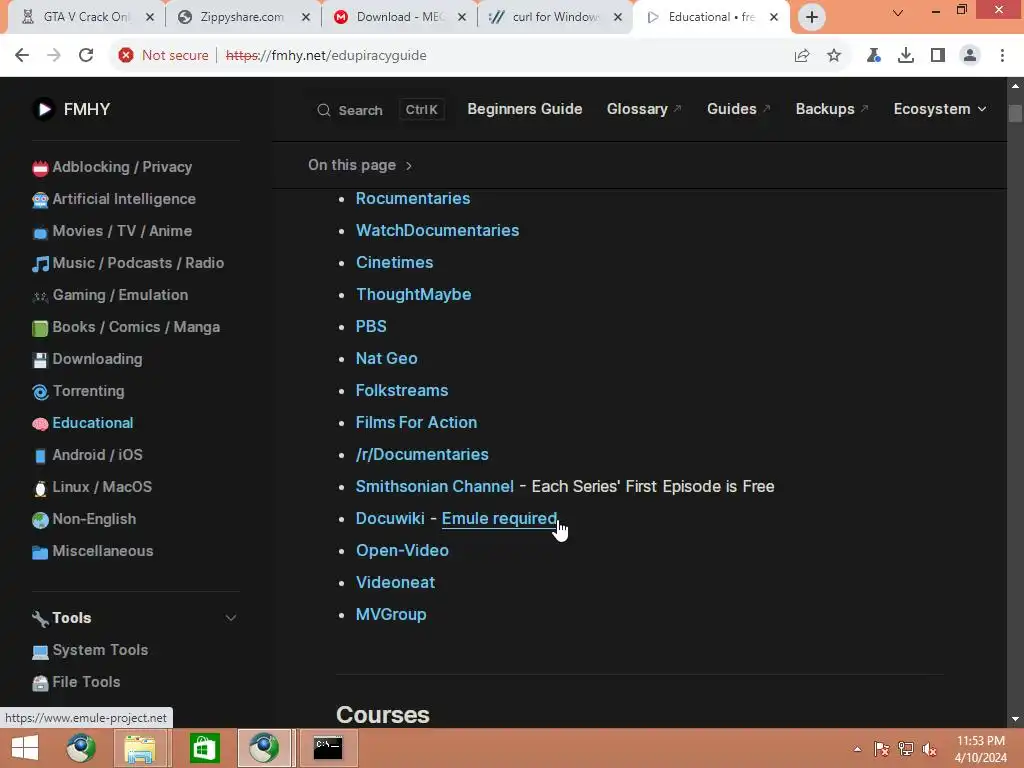Image resolution: width=1024 pixels, height=768 pixels.
Task: Open the Chrome three-dot menu
Action: [1002, 56]
